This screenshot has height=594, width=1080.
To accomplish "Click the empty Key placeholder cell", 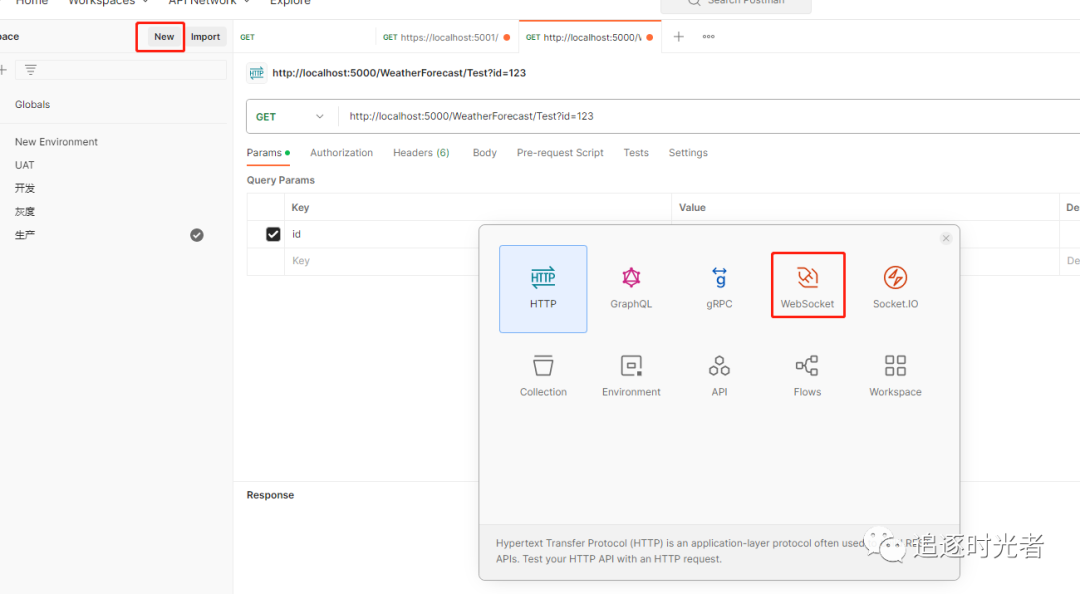I will tap(477, 261).
